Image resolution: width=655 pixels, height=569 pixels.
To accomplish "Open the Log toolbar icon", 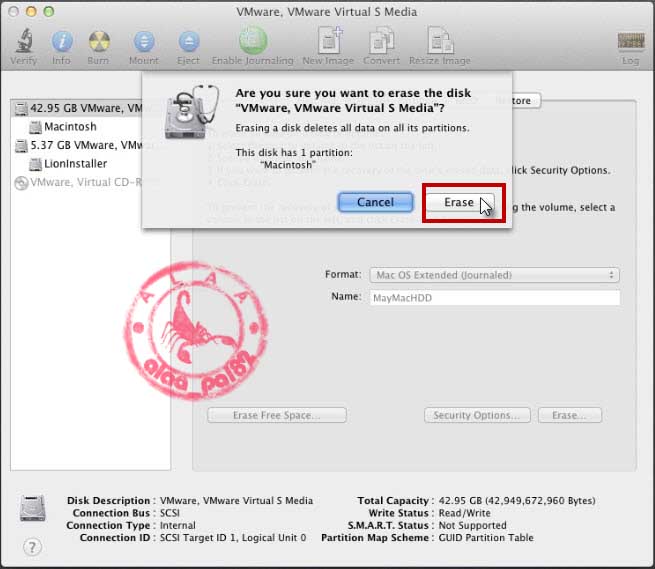I will tap(631, 41).
